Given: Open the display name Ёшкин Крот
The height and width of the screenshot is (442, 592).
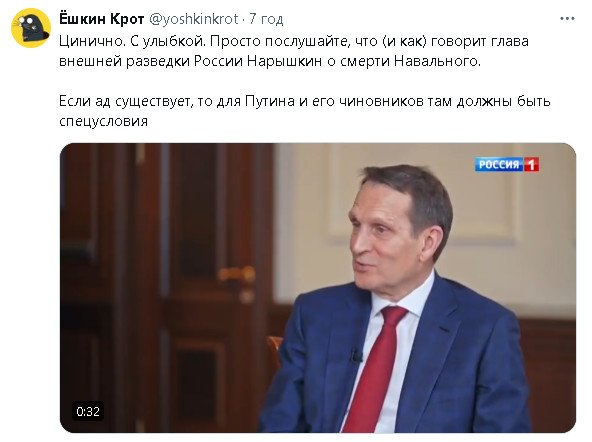Looking at the screenshot, I should point(102,19).
